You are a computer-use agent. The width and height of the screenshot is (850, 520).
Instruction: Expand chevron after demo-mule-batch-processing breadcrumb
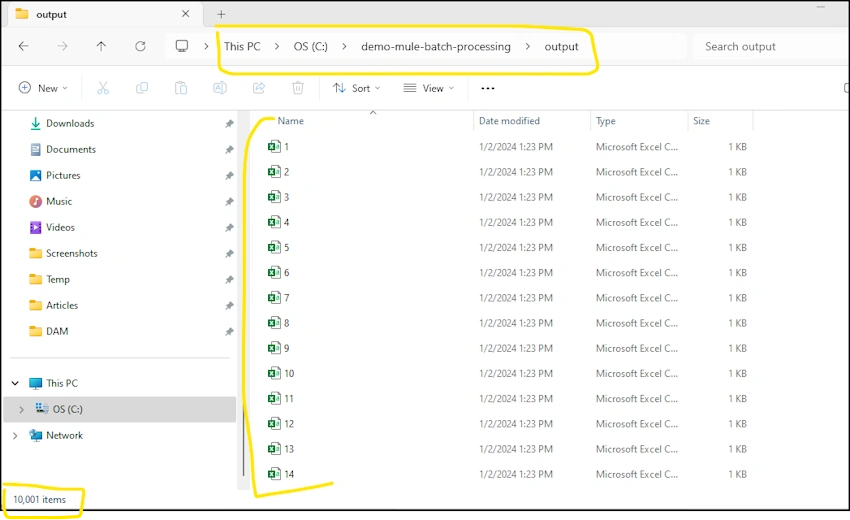[527, 47]
